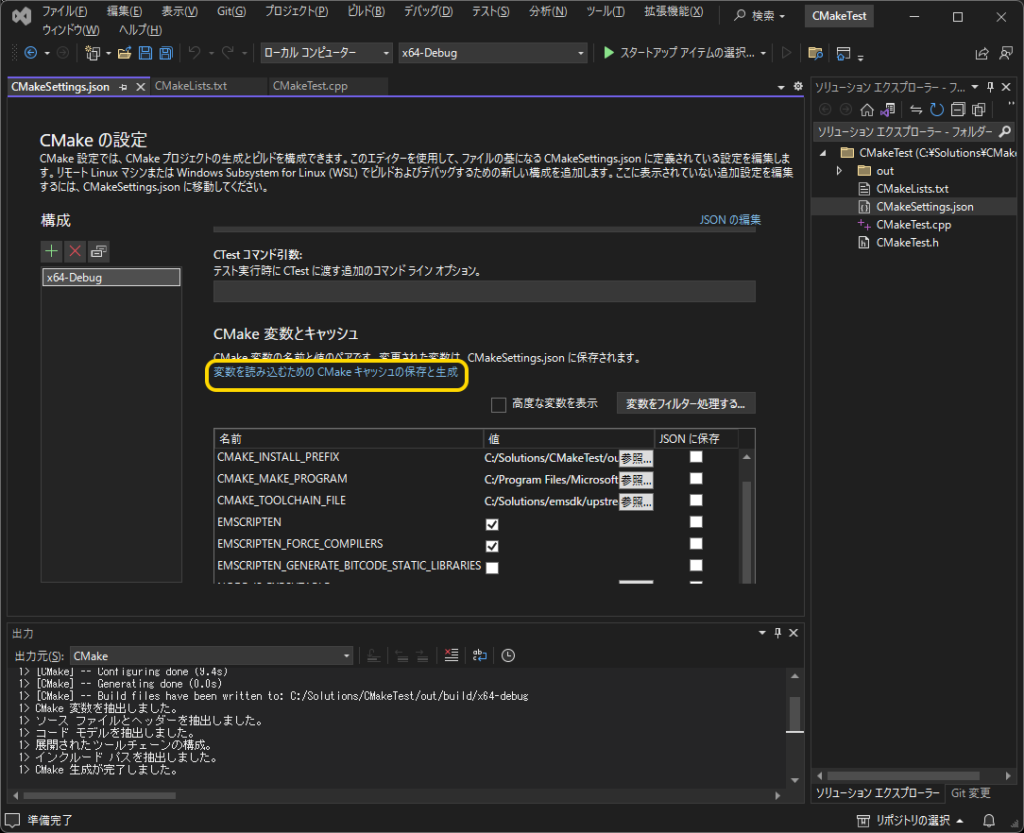This screenshot has width=1024, height=833.
Task: Click the Feedback person icon at top right
Action: [x=1006, y=54]
